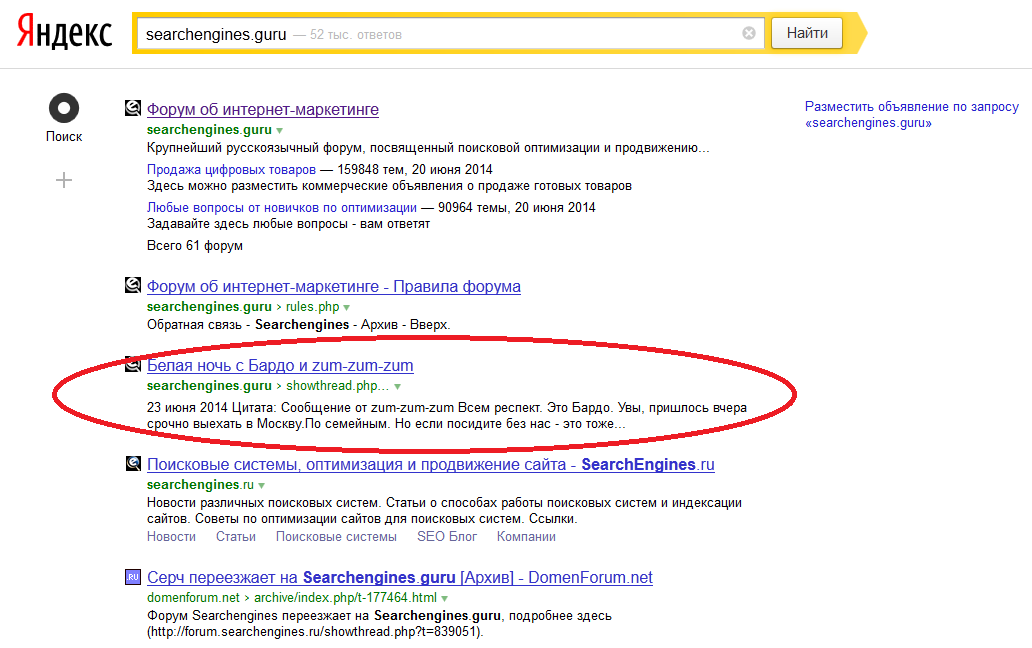Click the rules.php green URL path
This screenshot has width=1032, height=648.
[x=313, y=307]
